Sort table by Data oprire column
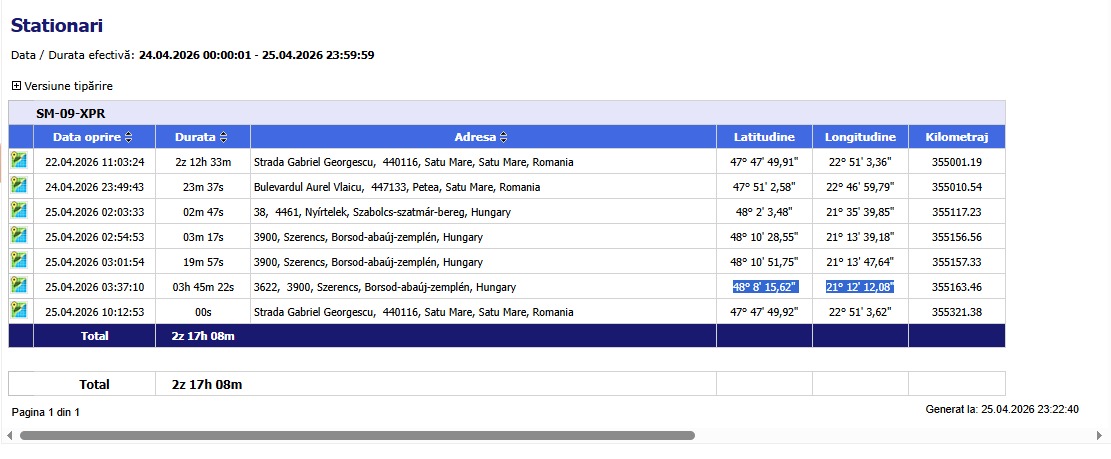Screen dimensions: 1111x459 point(128,137)
